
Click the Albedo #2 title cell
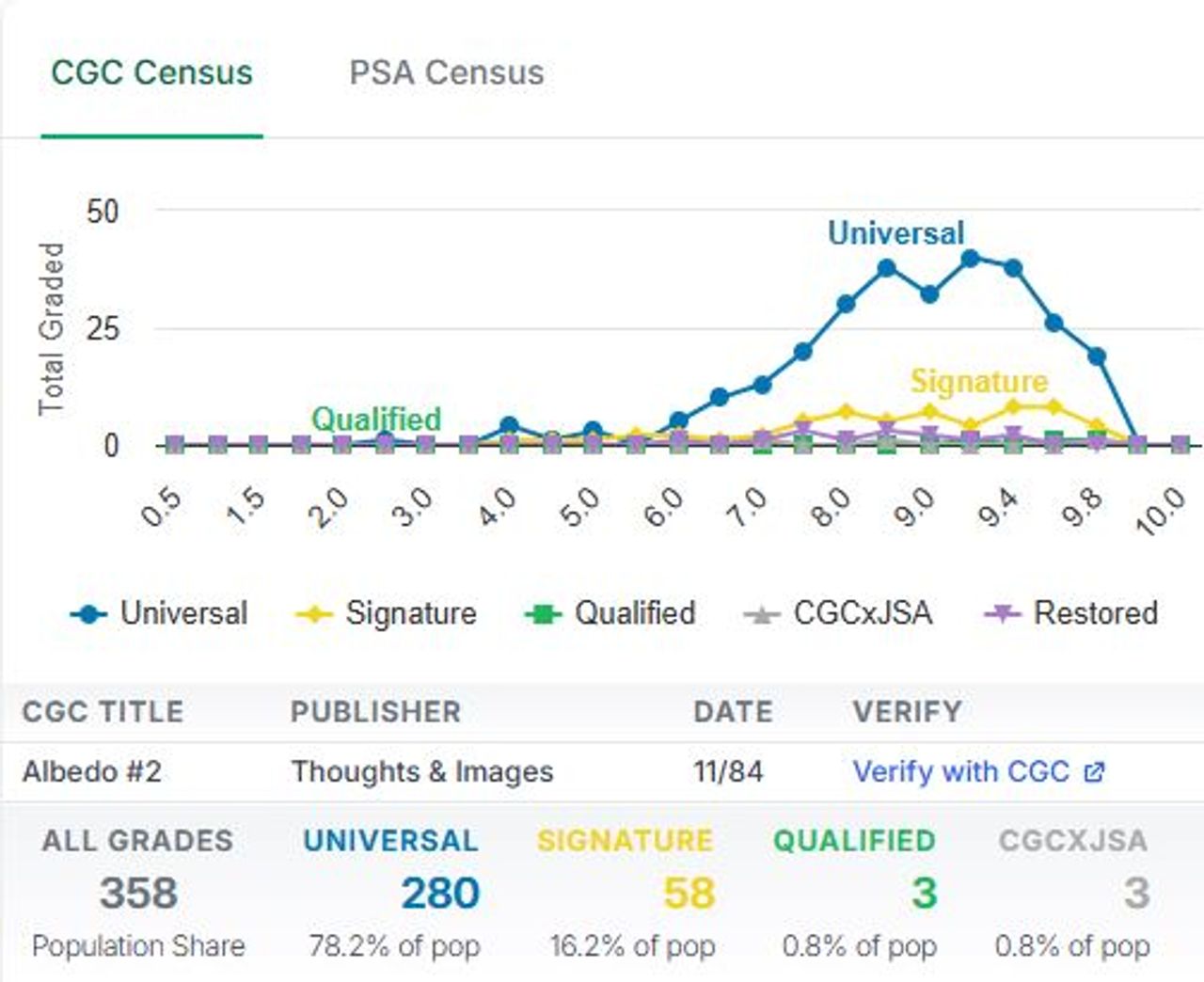tap(92, 771)
